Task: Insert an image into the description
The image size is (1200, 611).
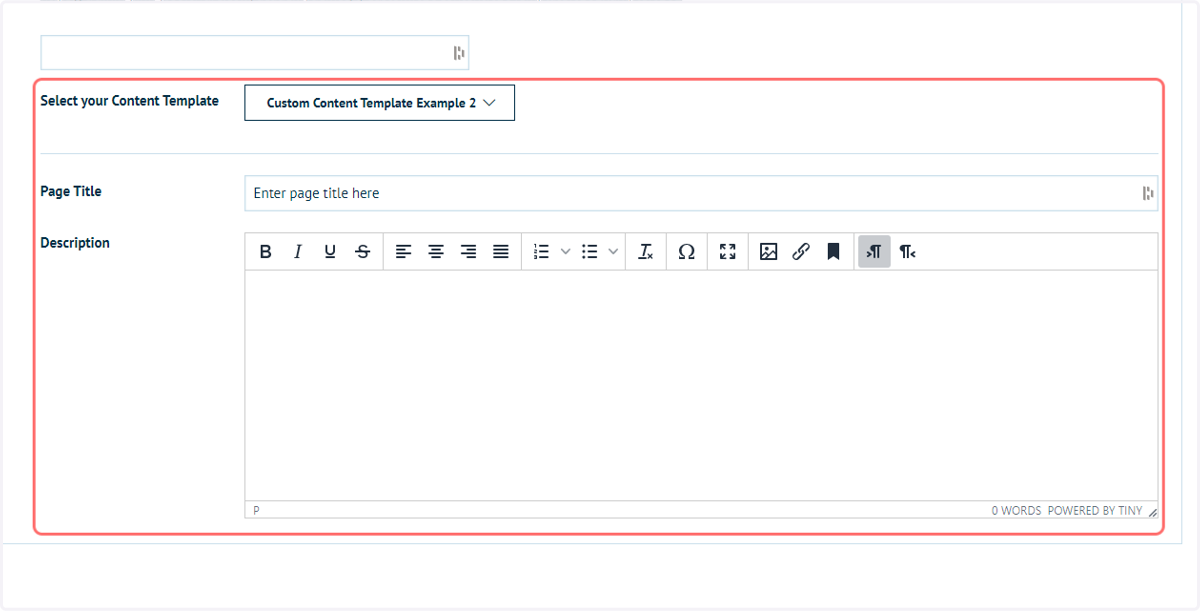Action: pyautogui.click(x=768, y=252)
